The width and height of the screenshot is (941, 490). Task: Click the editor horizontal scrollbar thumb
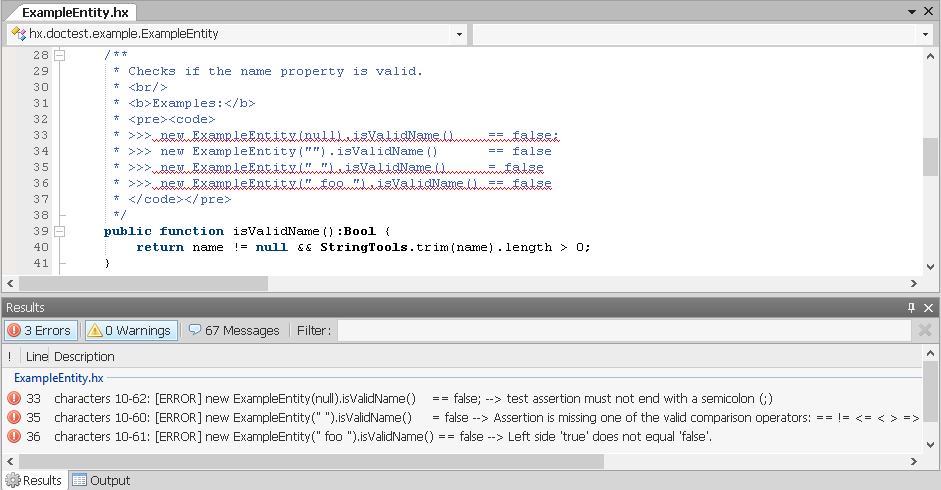pos(143,283)
